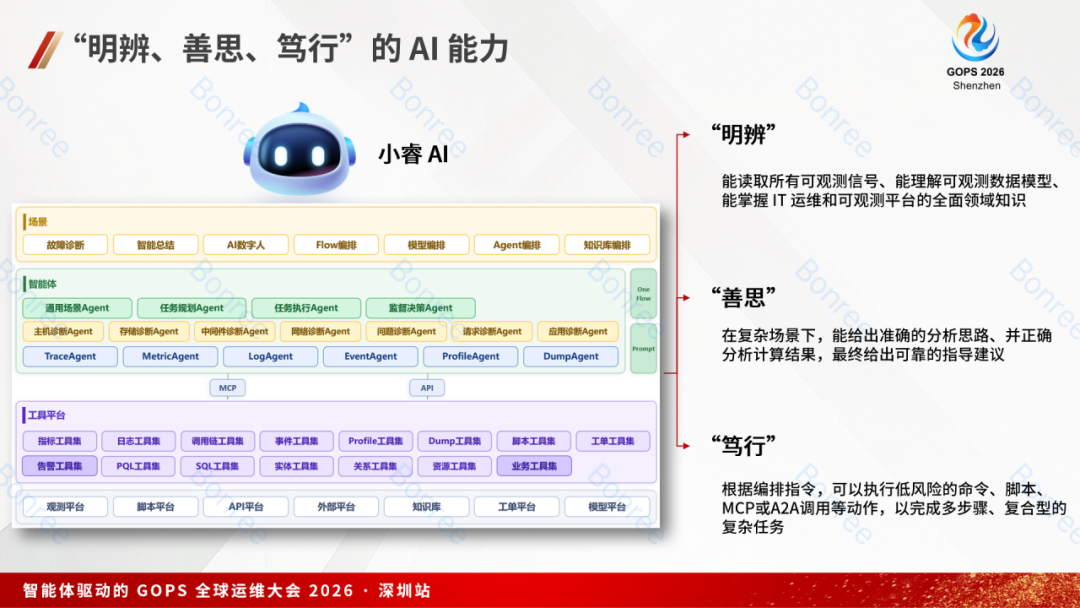The image size is (1080, 608).
Task: Click the MCP connector box
Action: [227, 388]
